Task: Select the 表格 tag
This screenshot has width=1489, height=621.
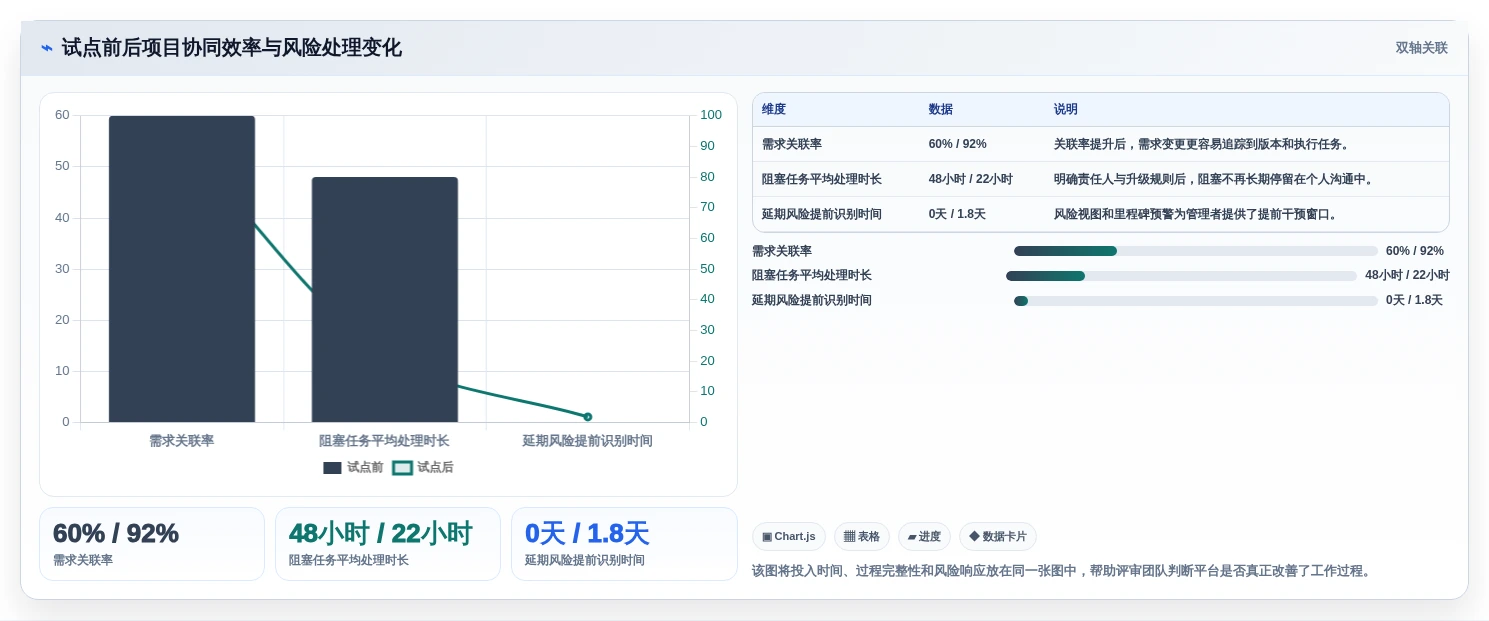Action: point(862,537)
